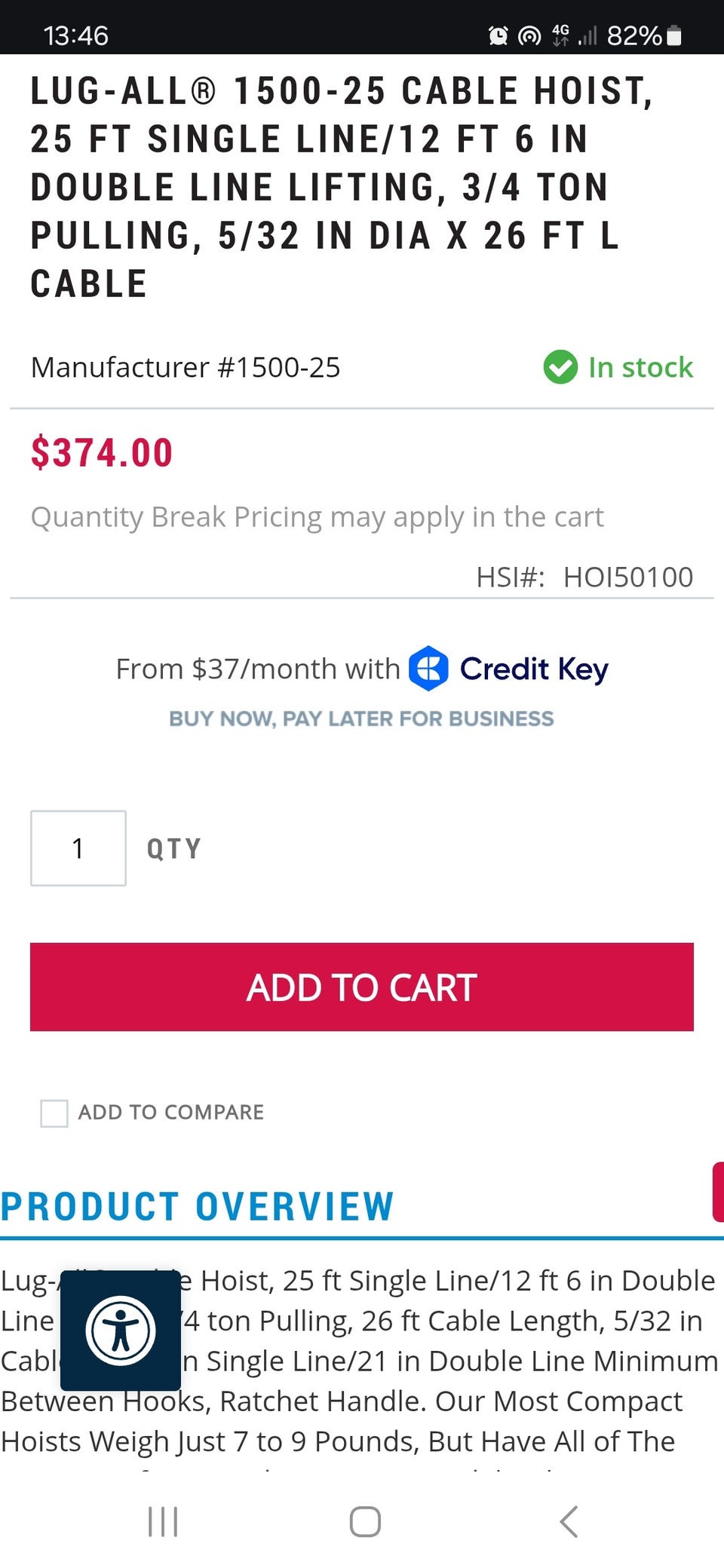
Task: Tap the 4G signal indicator icon
Action: [x=560, y=35]
